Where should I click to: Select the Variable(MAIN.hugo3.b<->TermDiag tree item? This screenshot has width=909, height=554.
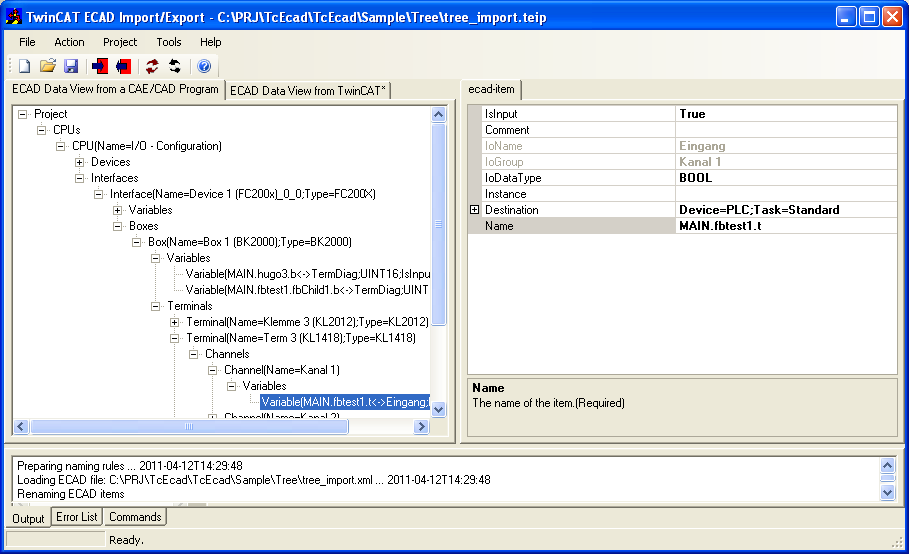coord(307,274)
